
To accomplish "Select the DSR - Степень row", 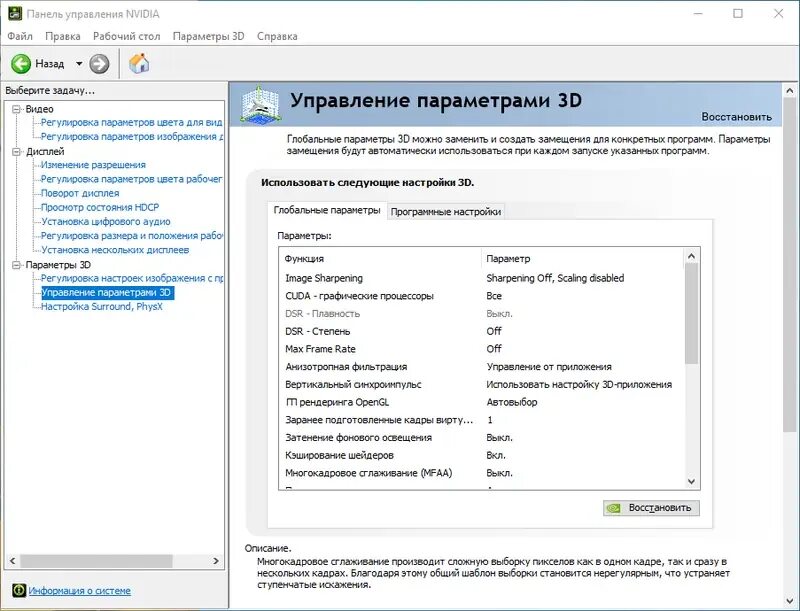I will pyautogui.click(x=481, y=331).
